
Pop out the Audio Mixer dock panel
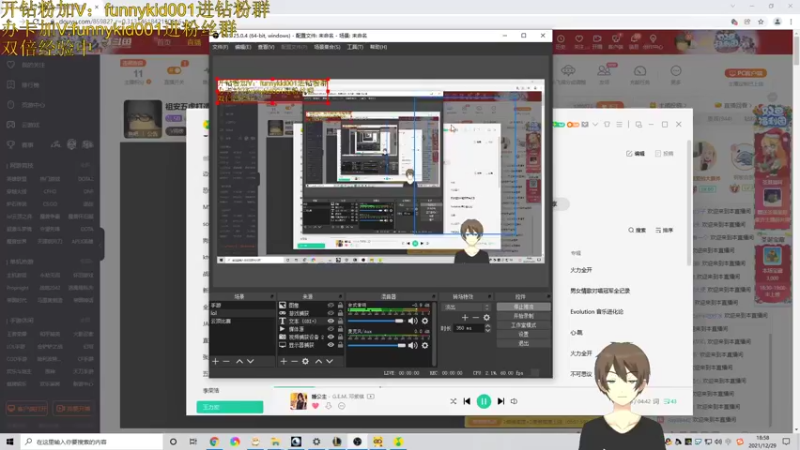(434, 296)
